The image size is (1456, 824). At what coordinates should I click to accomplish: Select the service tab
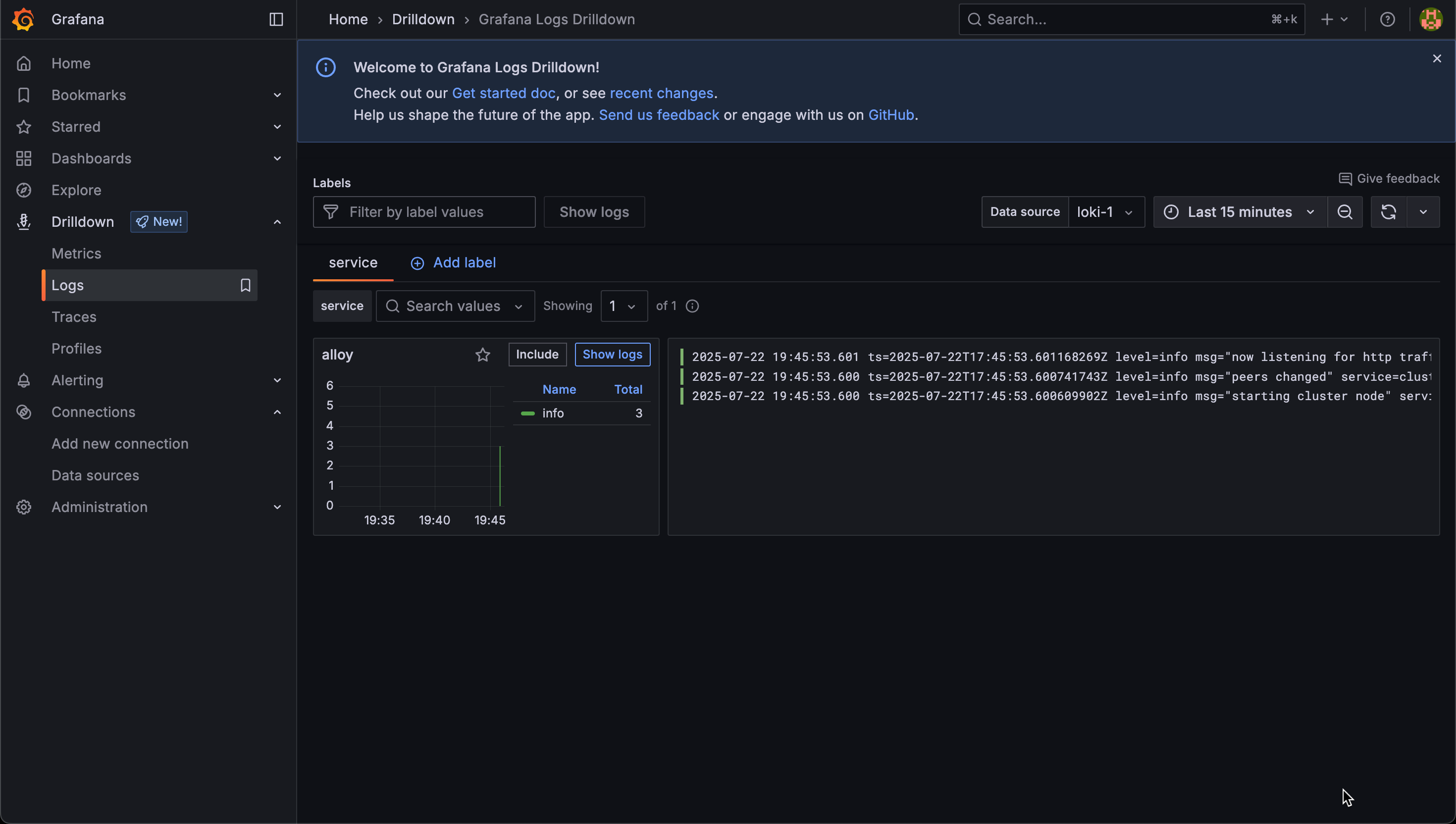(x=353, y=262)
